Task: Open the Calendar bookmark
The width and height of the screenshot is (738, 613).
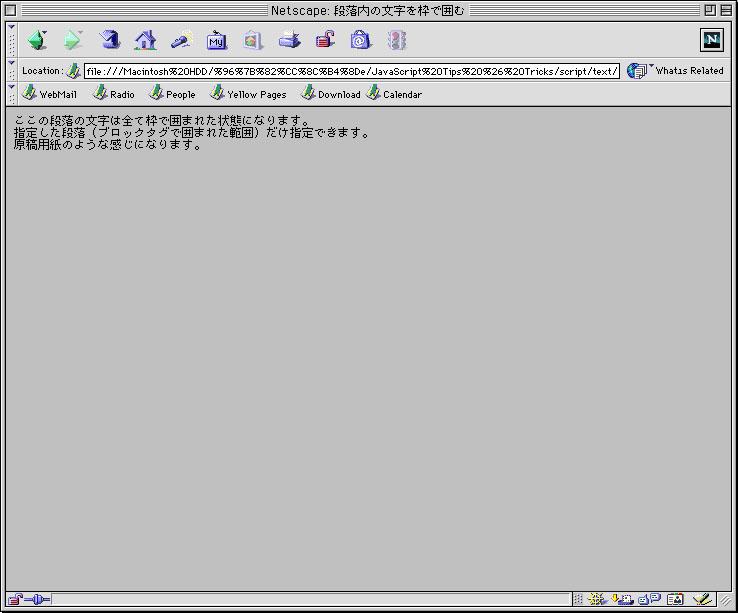Action: [x=394, y=93]
